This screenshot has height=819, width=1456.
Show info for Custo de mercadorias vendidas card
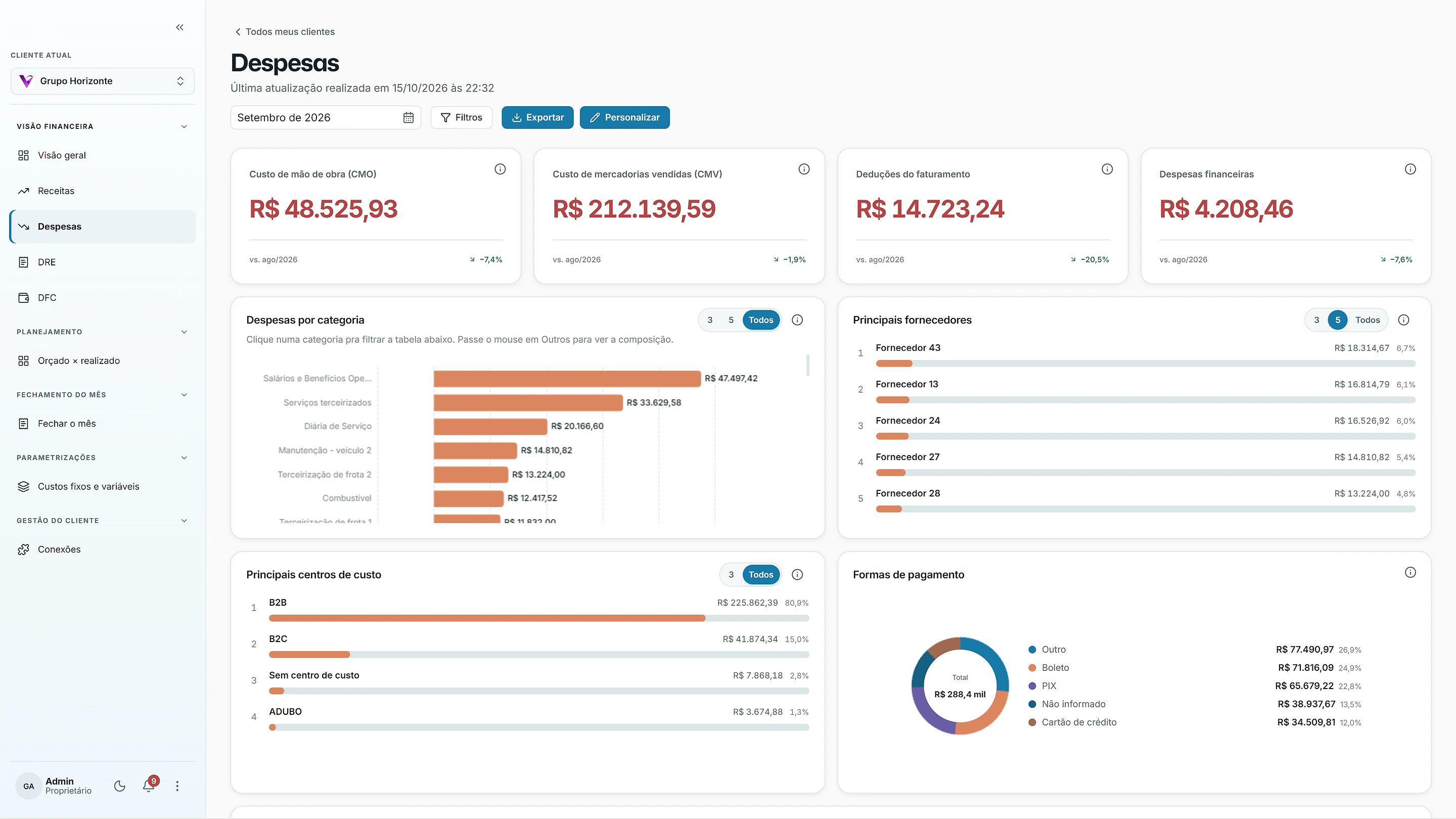[804, 169]
